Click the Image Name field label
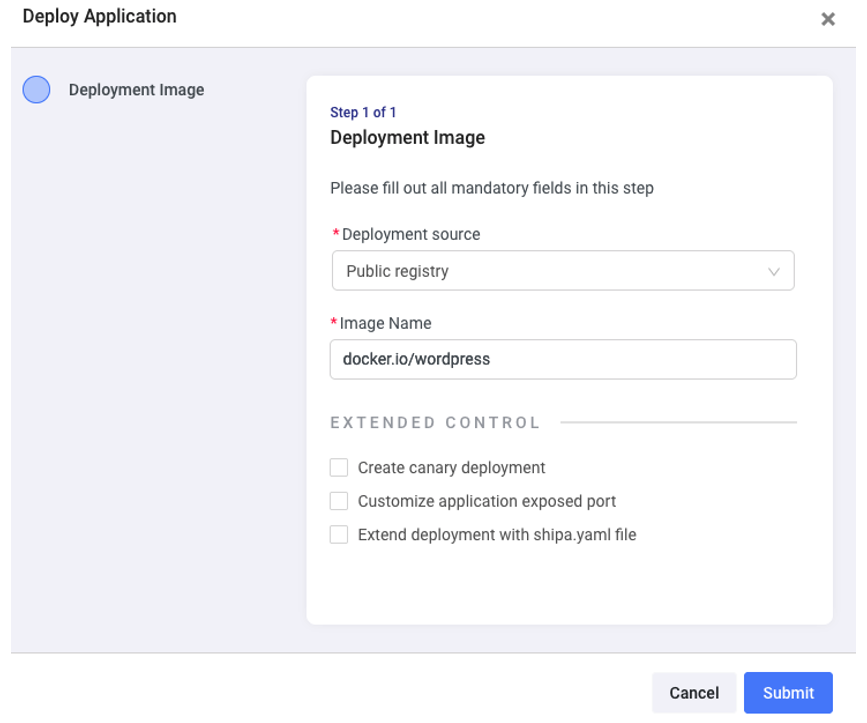Screen dimensions: 867x723 (x=385, y=323)
